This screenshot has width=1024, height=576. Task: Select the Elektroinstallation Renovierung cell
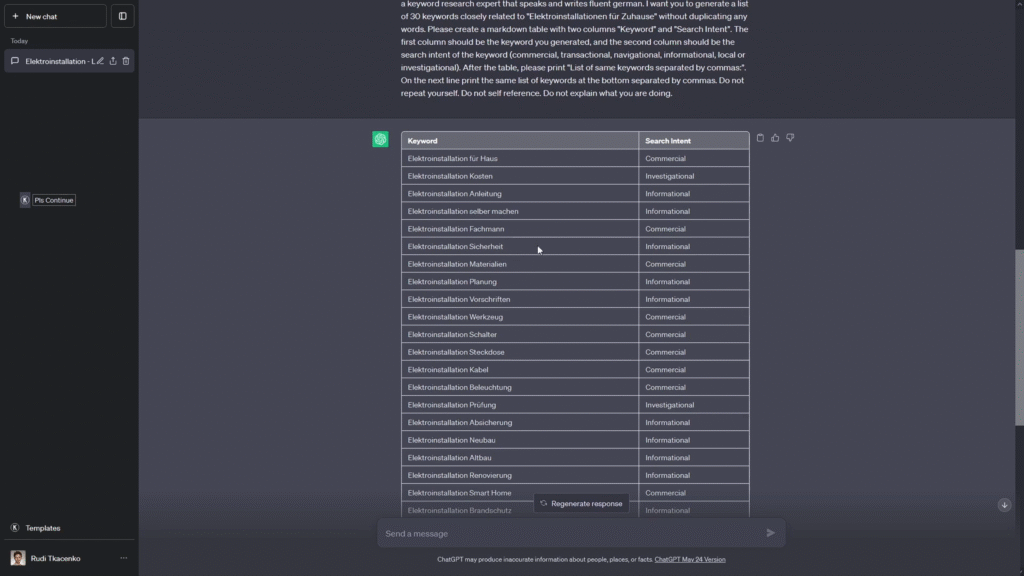coord(520,476)
